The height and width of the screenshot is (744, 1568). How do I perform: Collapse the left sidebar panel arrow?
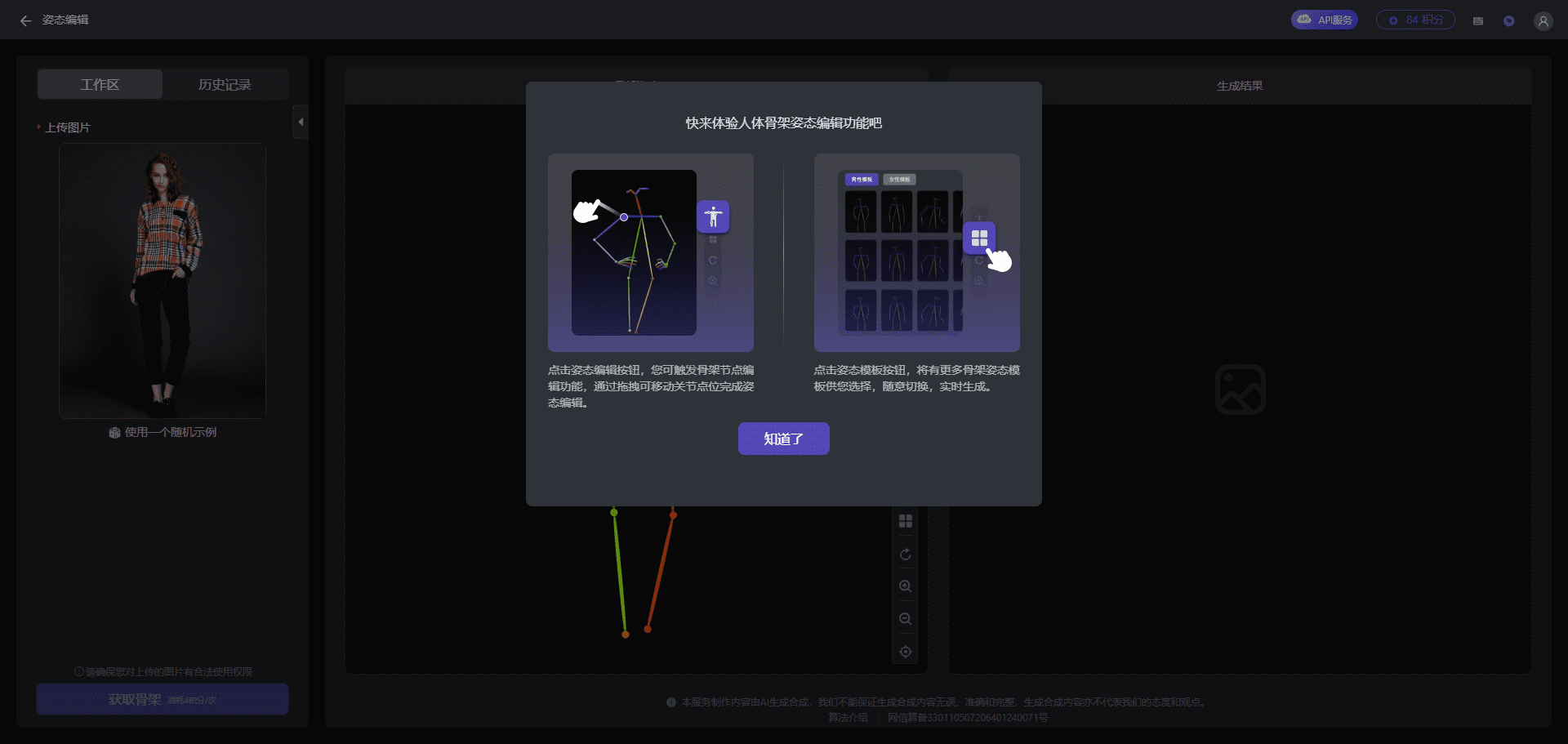pyautogui.click(x=301, y=122)
